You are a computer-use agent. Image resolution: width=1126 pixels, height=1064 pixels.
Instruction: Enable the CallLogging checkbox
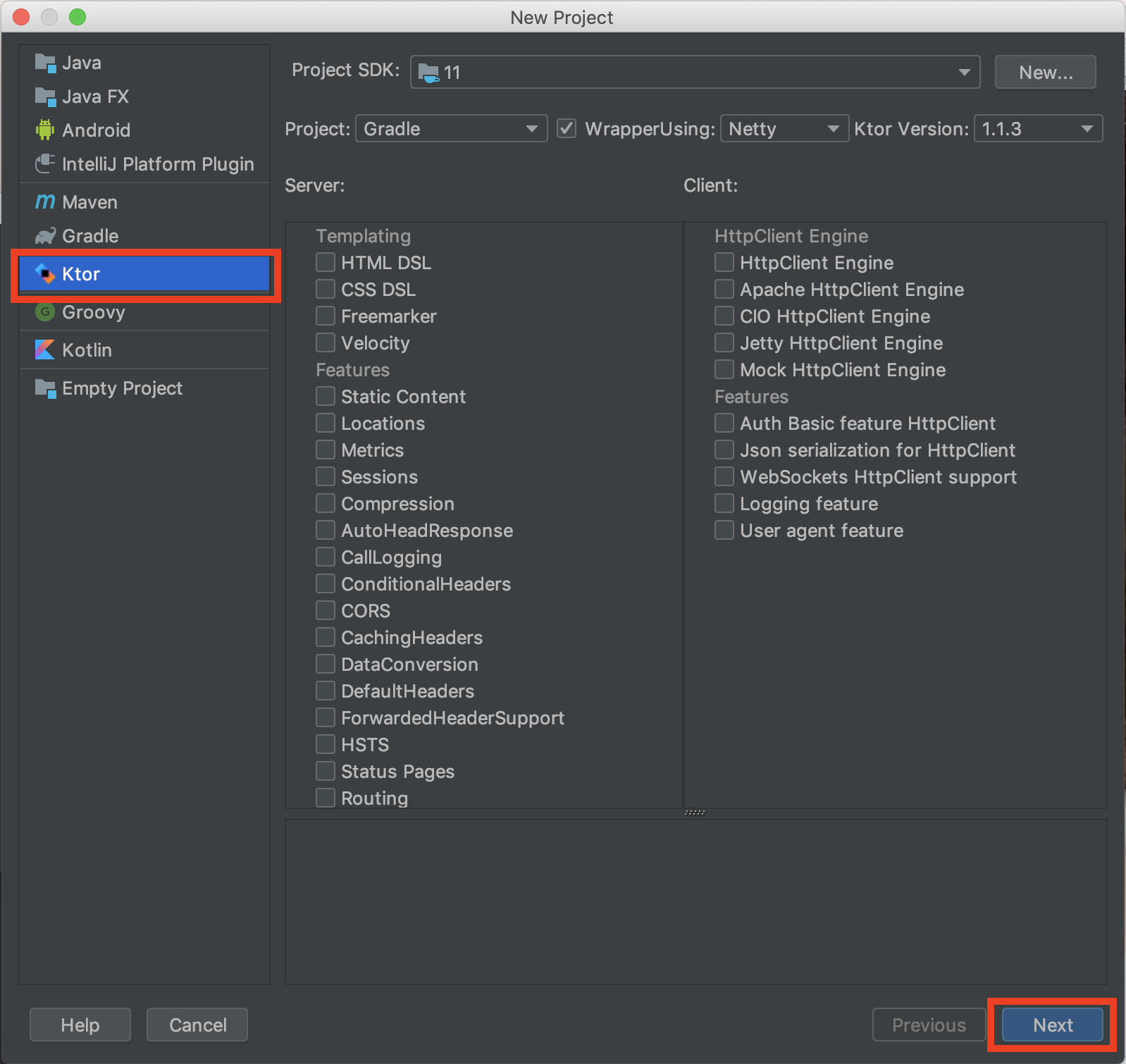pos(326,557)
